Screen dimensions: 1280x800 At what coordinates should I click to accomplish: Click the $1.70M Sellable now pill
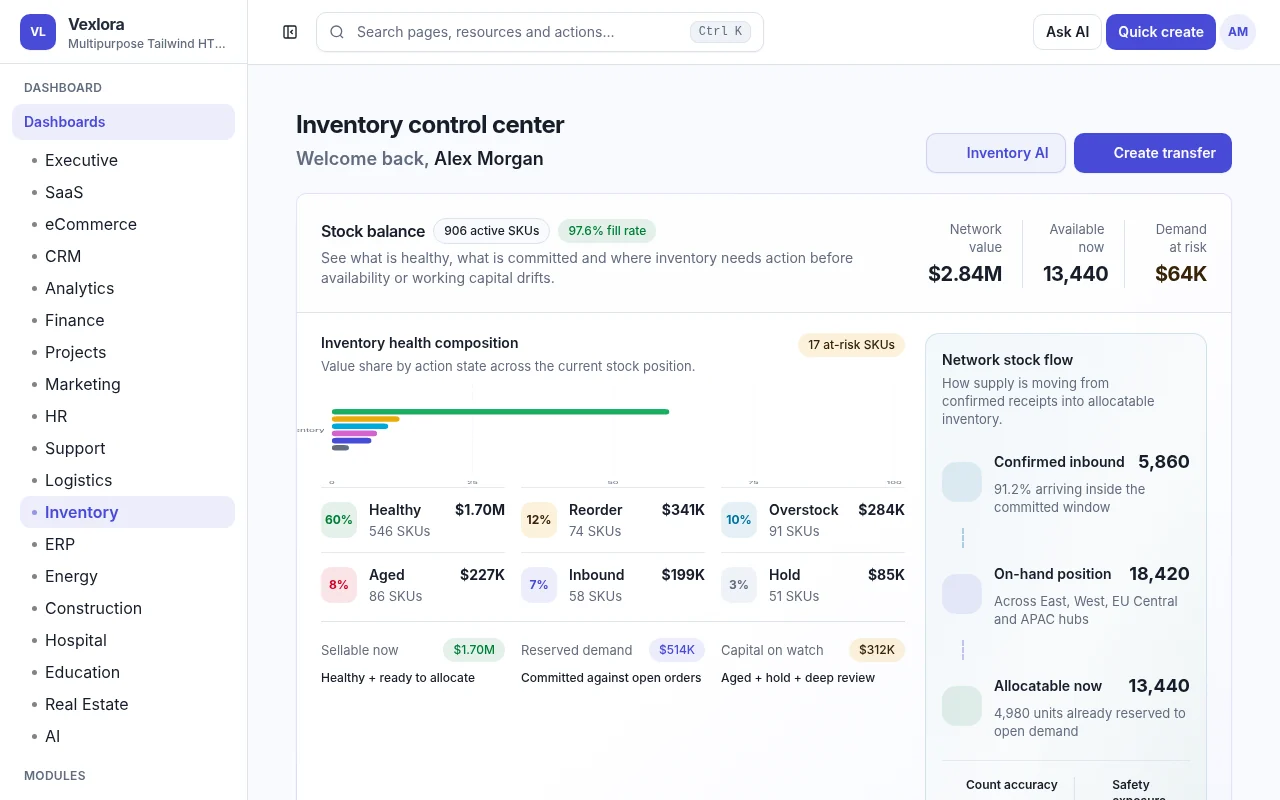(x=474, y=650)
